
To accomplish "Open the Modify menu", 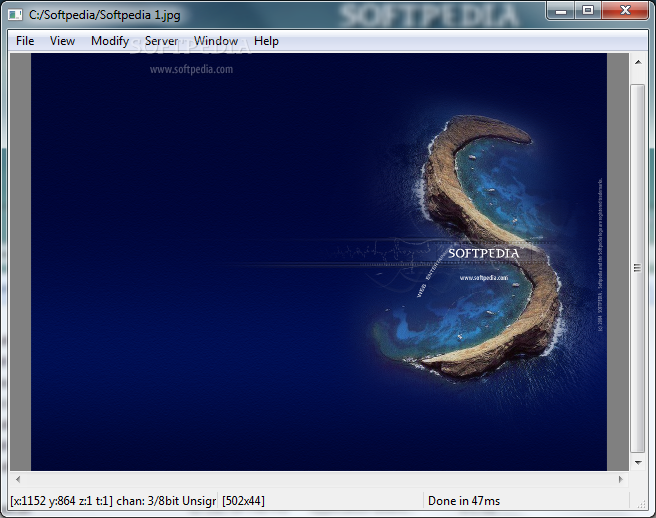I will pos(110,41).
